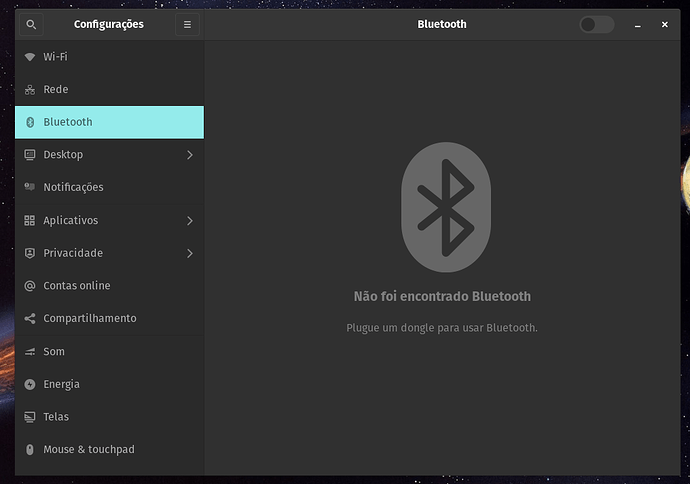Screen dimensions: 690x484
Task: Open the settings search icon
Action: 31,24
